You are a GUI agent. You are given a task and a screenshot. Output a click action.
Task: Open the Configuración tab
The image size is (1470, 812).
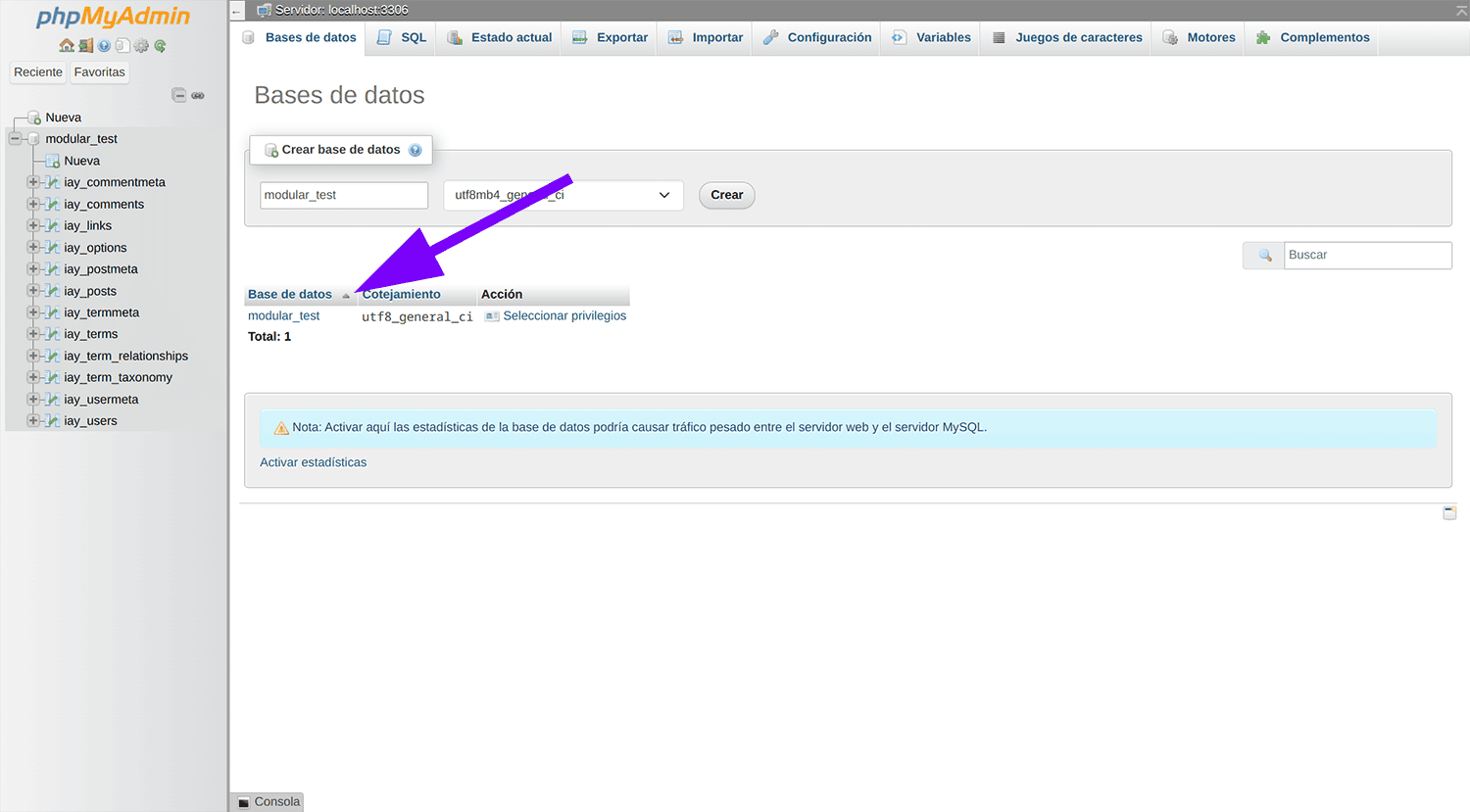click(x=817, y=38)
